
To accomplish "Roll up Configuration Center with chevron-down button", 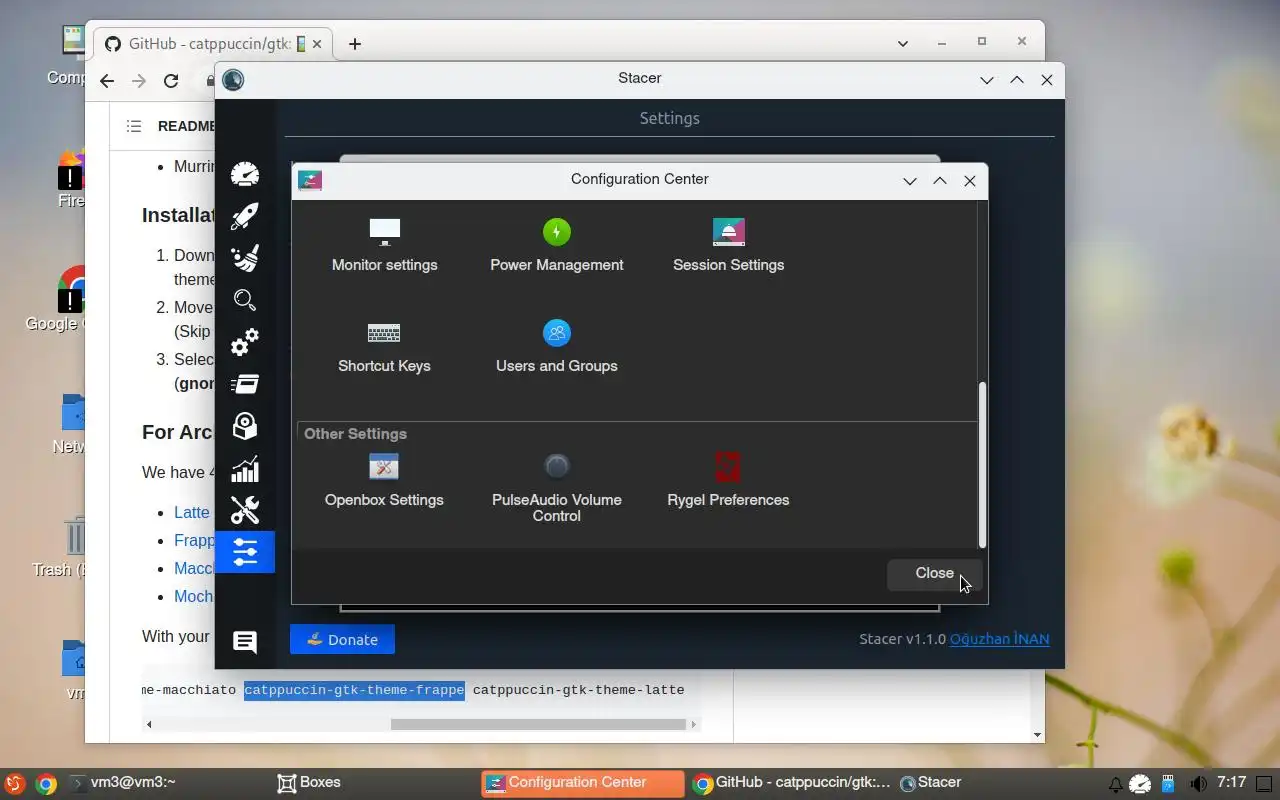I will [910, 181].
